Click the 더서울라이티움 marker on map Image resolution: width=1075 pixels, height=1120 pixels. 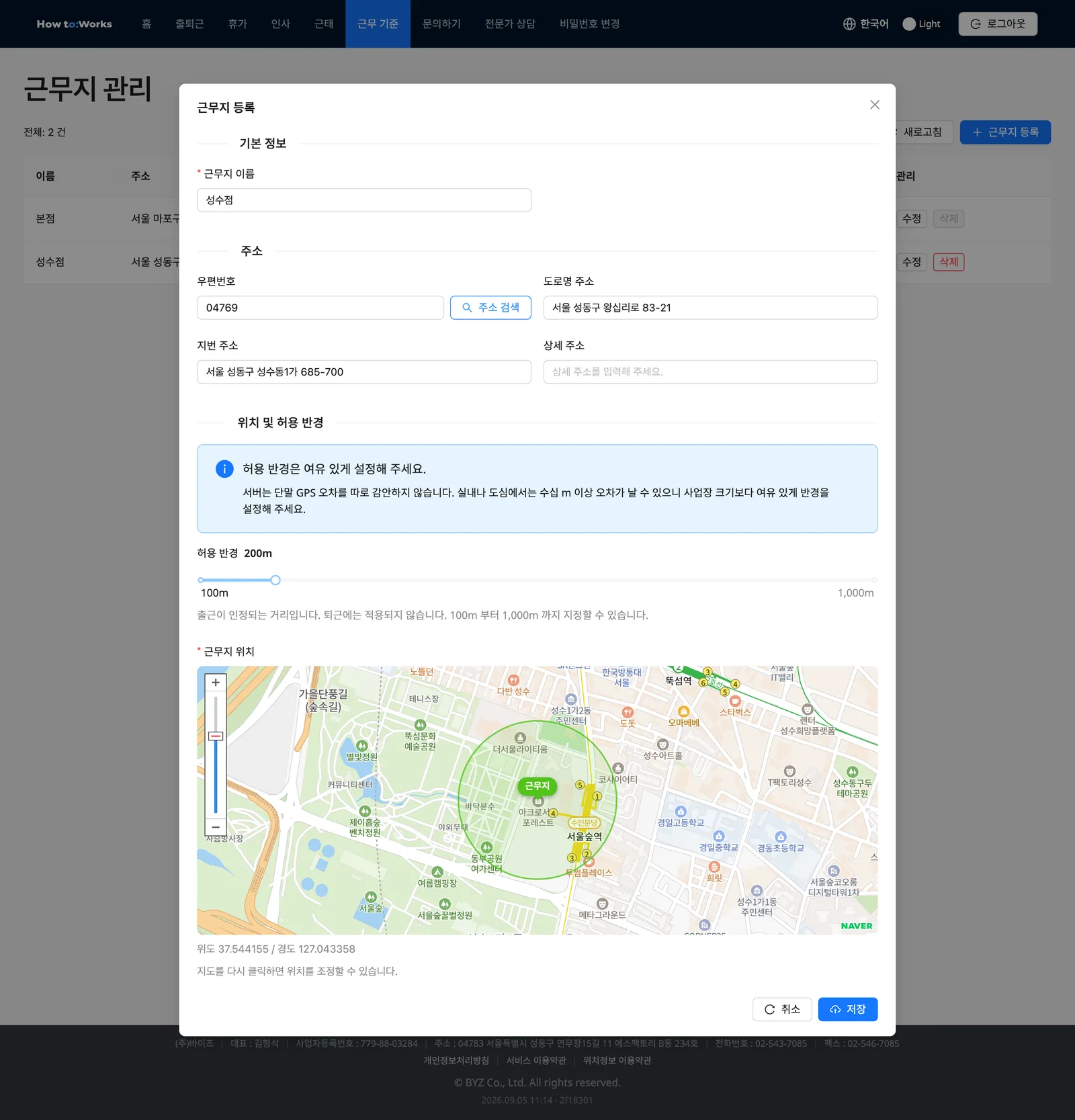pos(520,738)
